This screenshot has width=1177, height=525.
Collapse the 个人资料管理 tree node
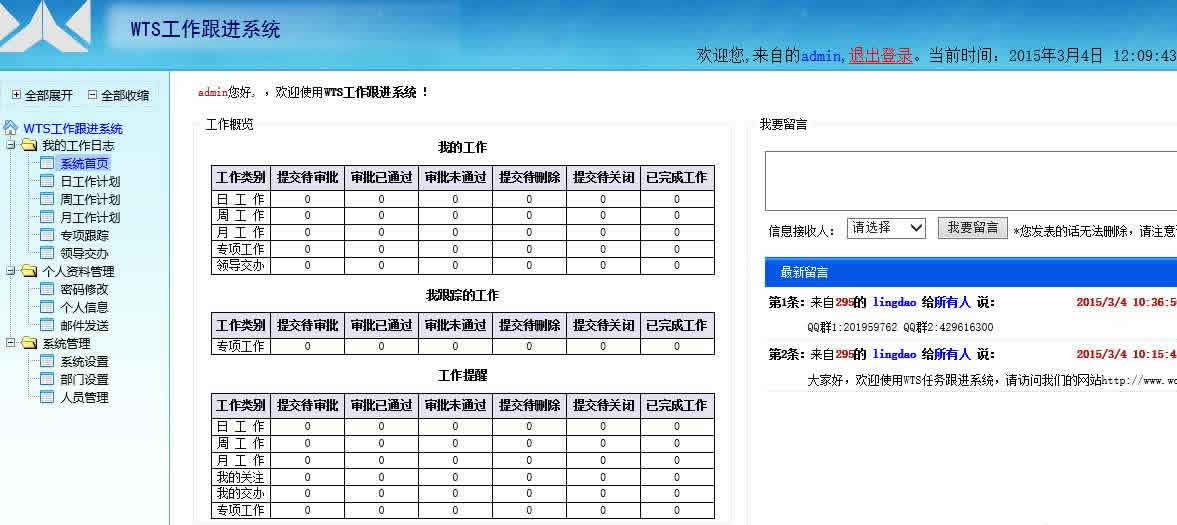click(11, 271)
